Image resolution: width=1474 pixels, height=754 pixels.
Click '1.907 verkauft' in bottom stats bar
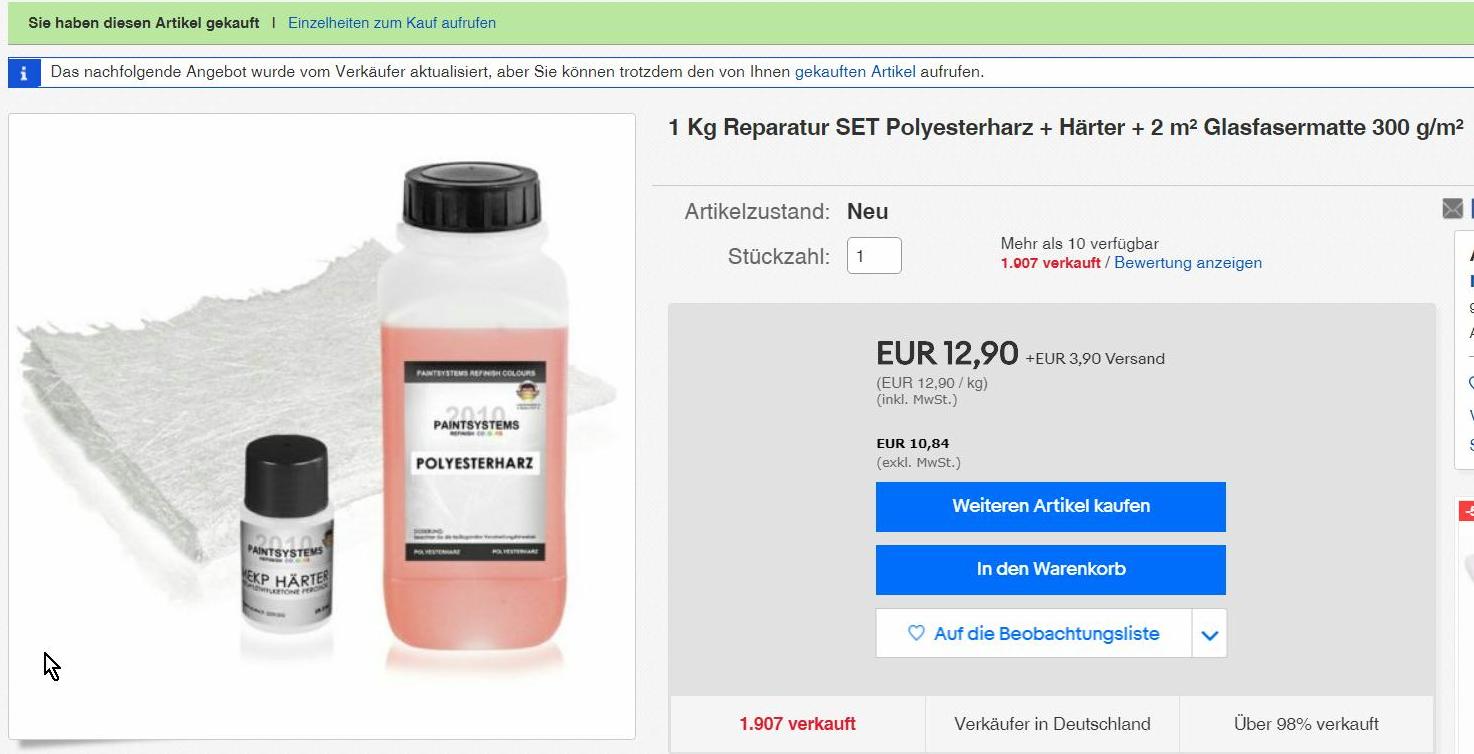tap(797, 724)
